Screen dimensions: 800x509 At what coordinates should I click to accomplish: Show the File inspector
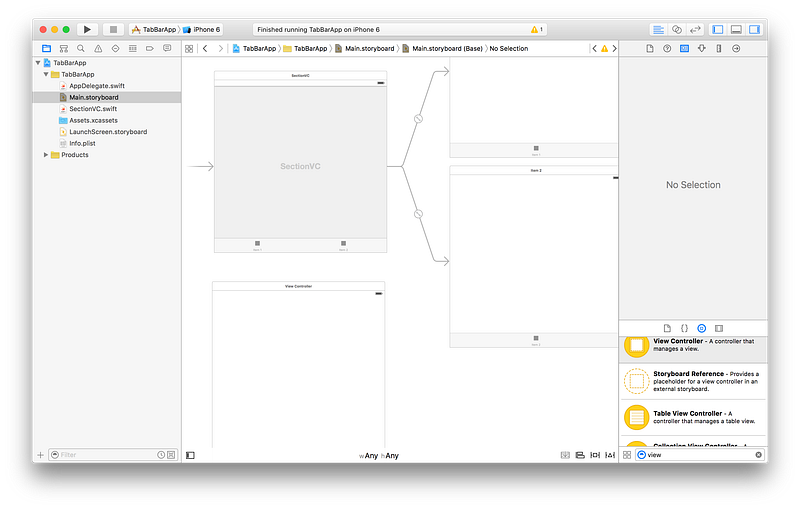(x=649, y=48)
